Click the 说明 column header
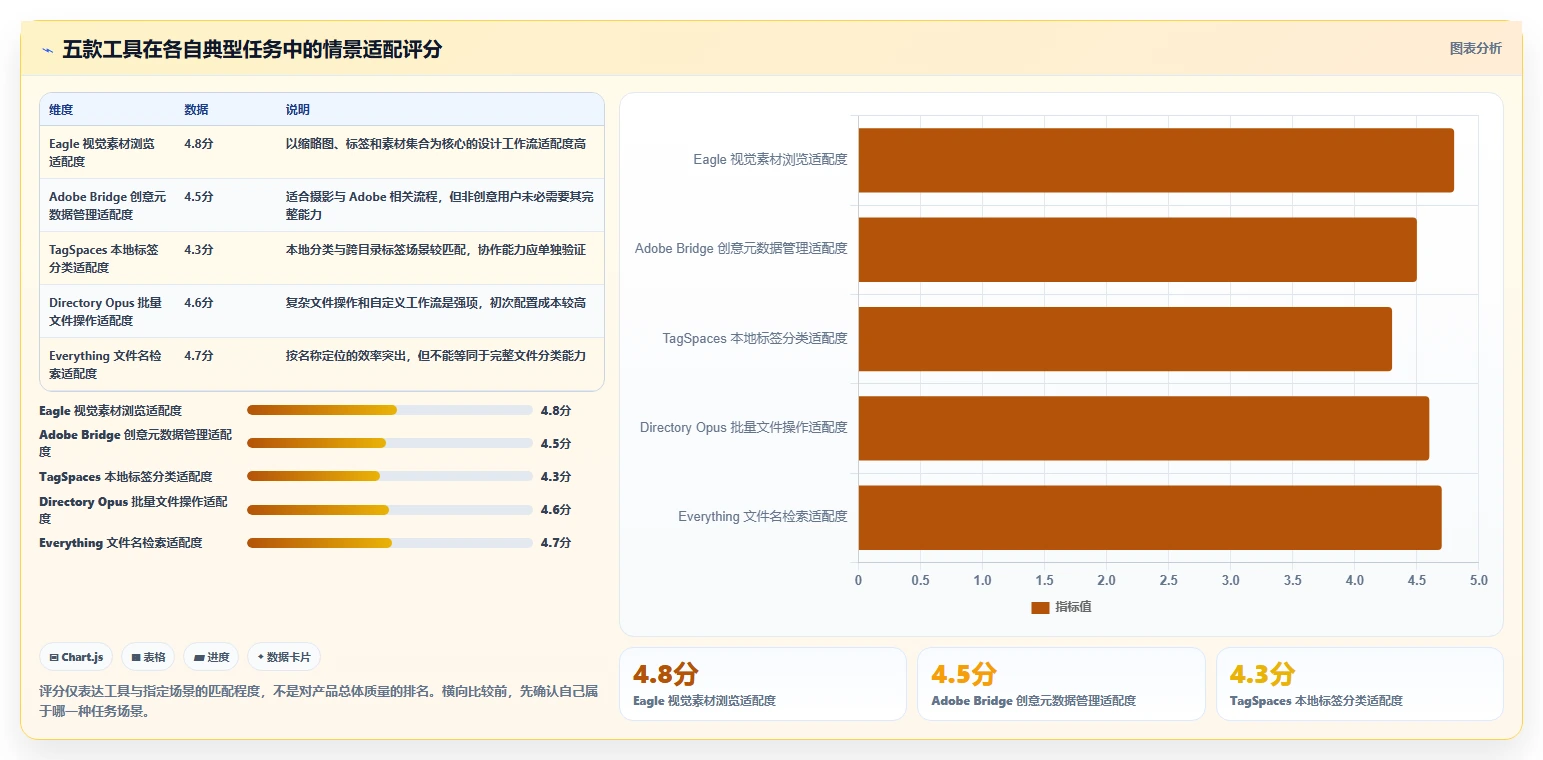Image resolution: width=1543 pixels, height=760 pixels. pyautogui.click(x=298, y=110)
